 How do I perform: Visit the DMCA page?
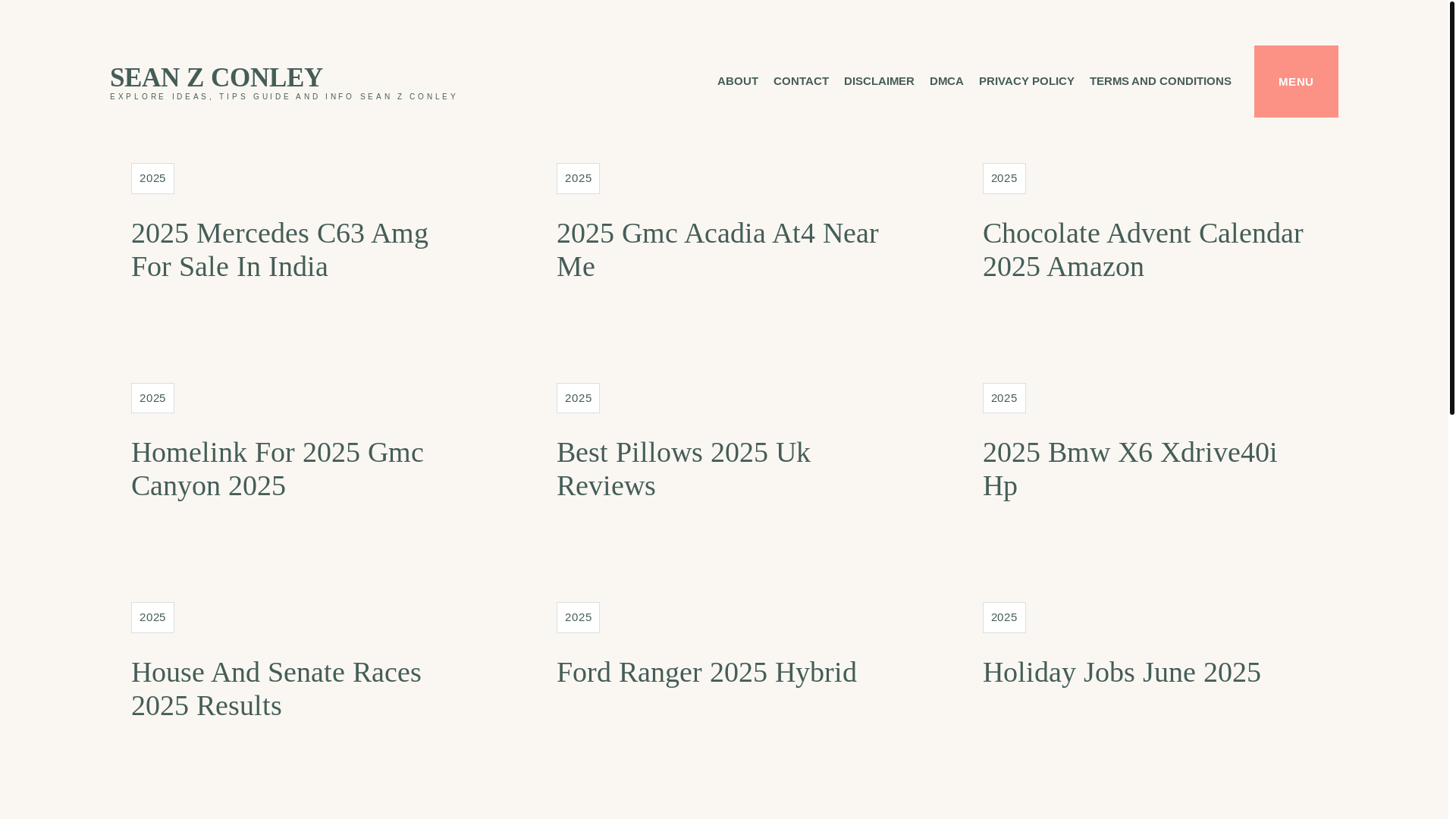(x=946, y=81)
